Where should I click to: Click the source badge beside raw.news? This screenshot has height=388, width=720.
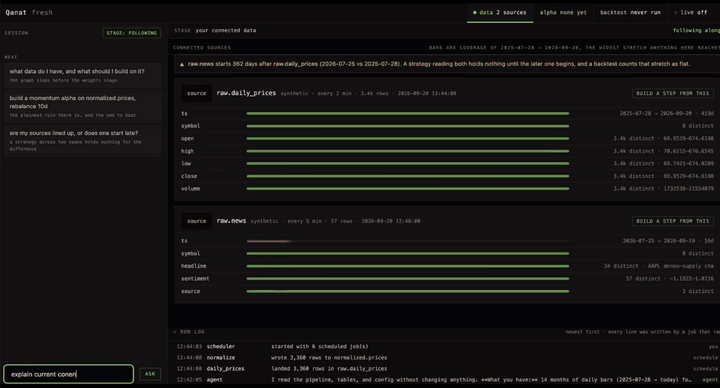[197, 221]
